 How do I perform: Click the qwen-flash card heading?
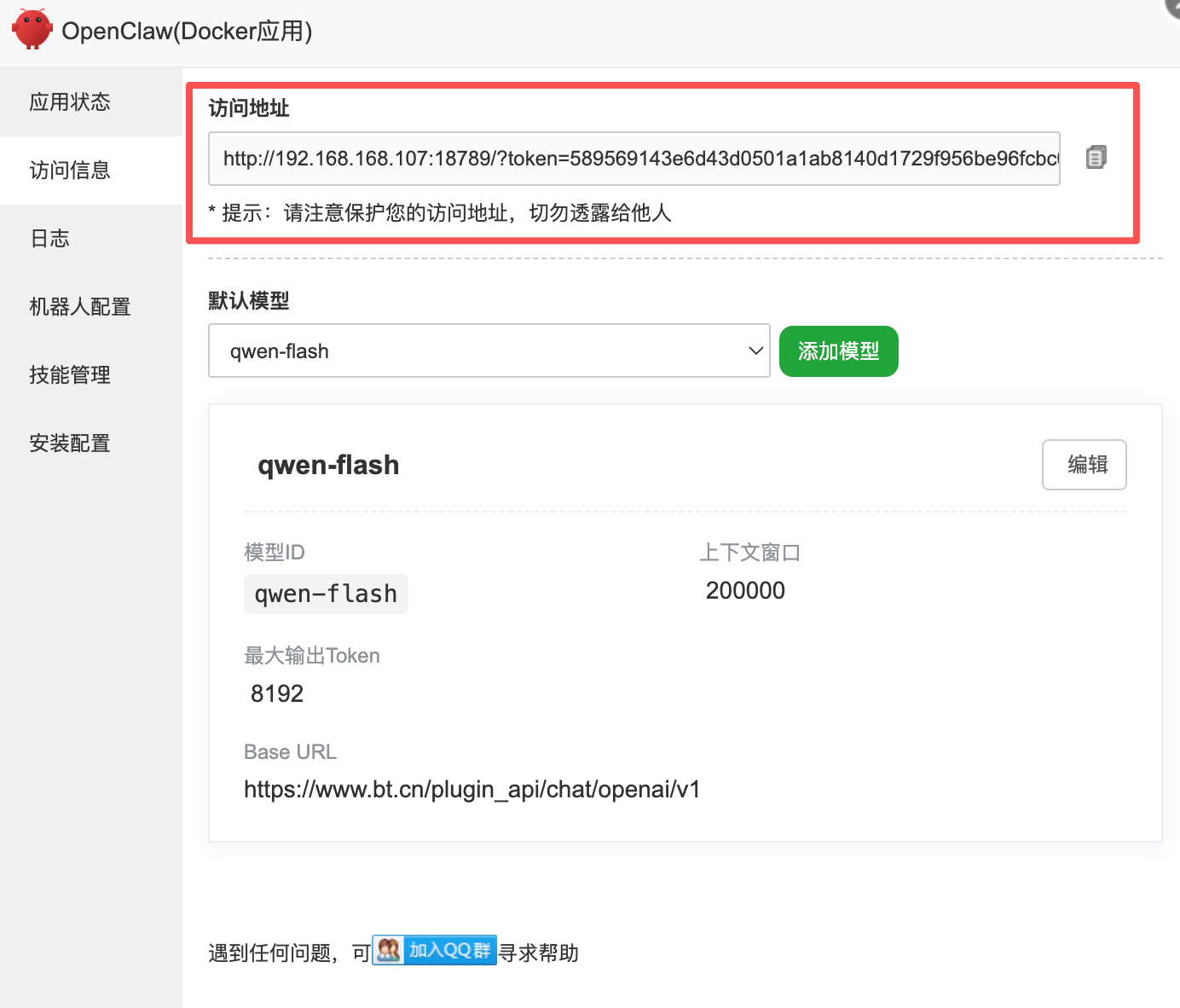(x=328, y=465)
